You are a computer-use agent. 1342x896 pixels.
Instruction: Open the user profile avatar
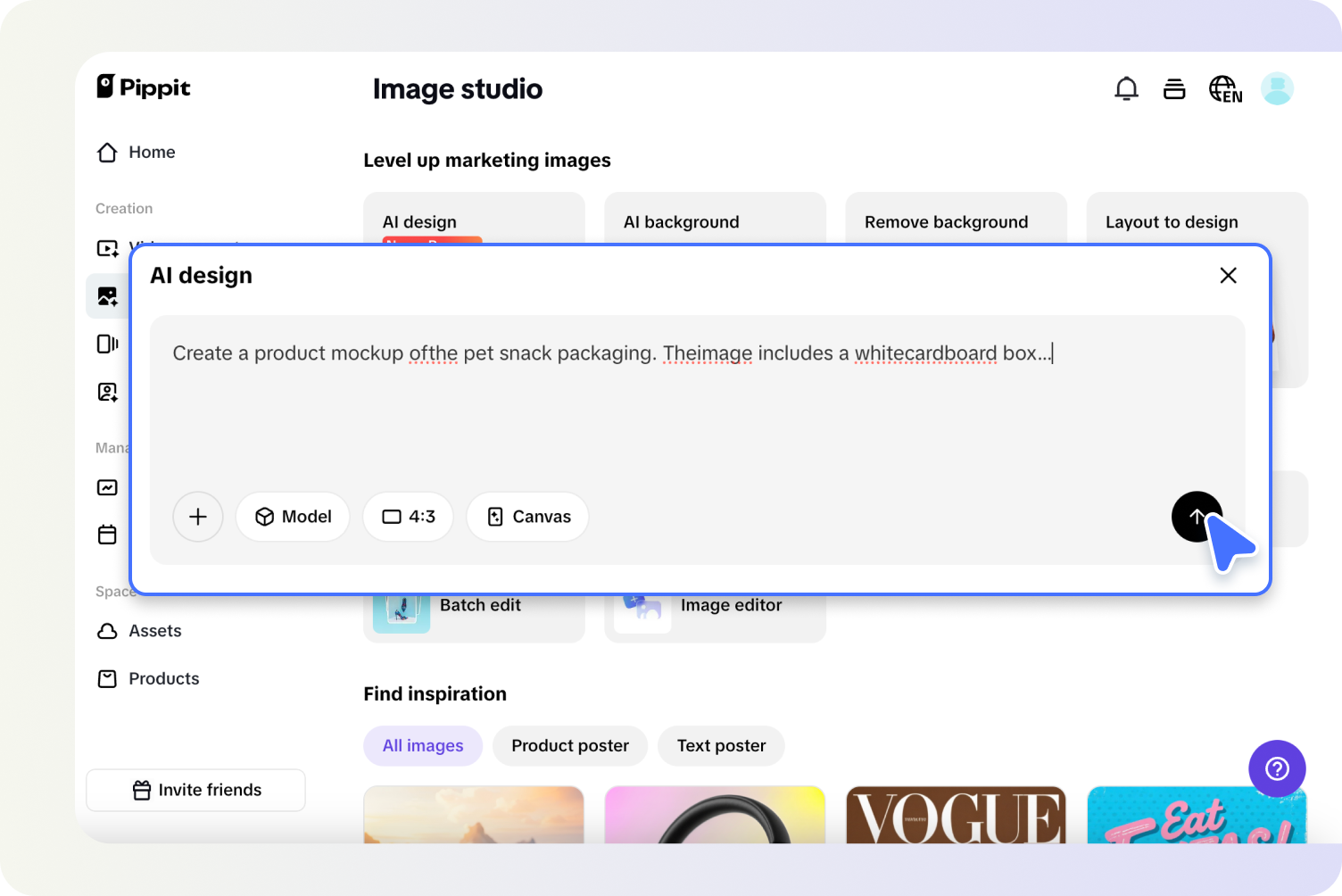coord(1277,88)
